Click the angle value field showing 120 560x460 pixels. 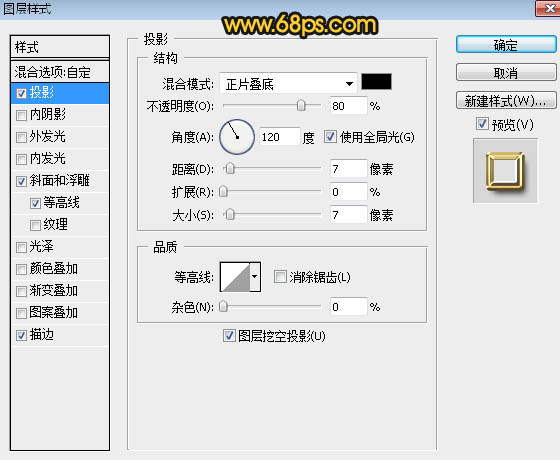tap(280, 137)
